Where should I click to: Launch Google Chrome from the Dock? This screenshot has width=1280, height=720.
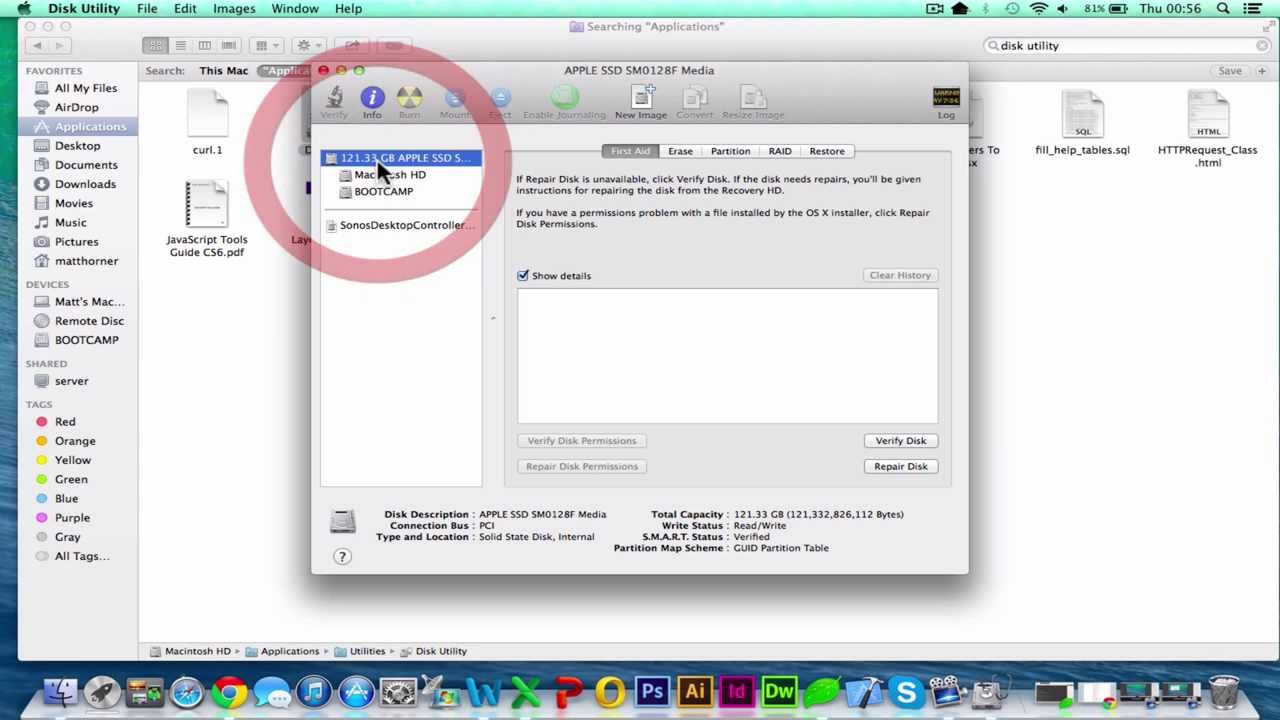pyautogui.click(x=229, y=692)
